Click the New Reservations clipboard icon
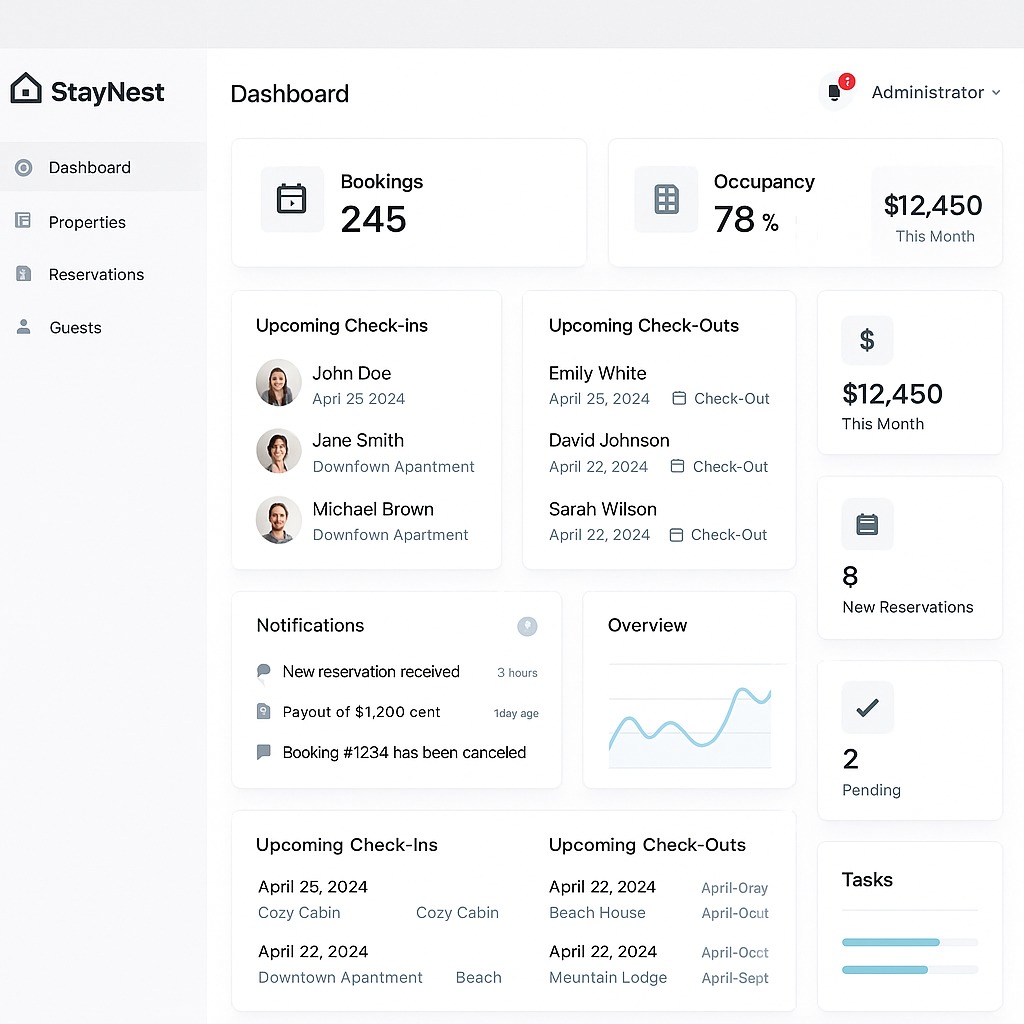Viewport: 1024px width, 1024px height. pos(867,524)
